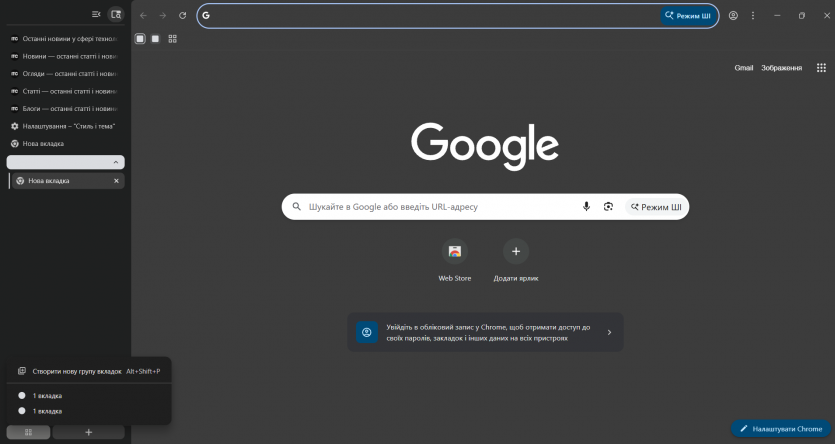835x444 pixels.
Task: Switch to the Новини — останні статті tab
Action: [64, 56]
